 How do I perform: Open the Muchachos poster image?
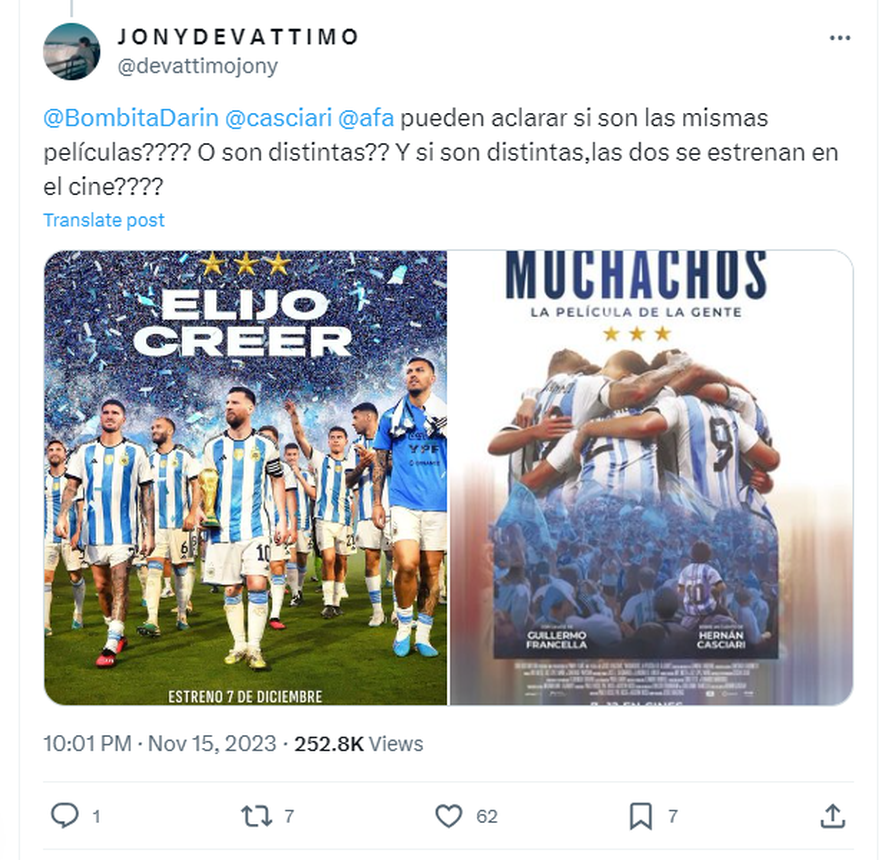651,478
